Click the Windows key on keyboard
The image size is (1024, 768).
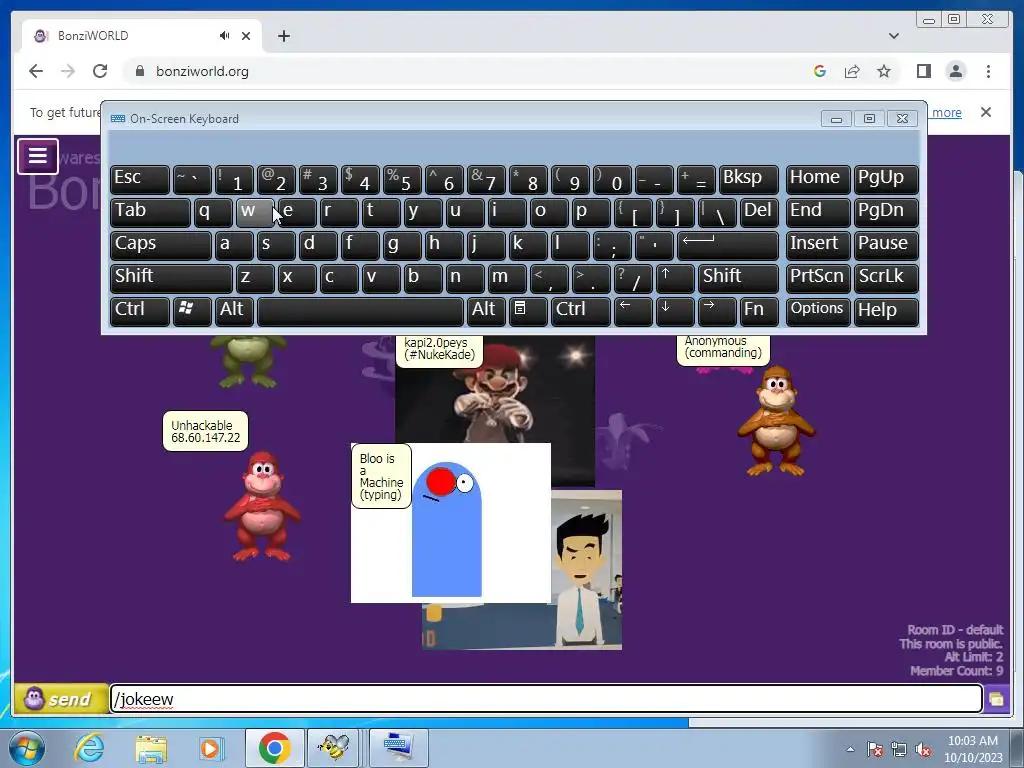coord(192,310)
